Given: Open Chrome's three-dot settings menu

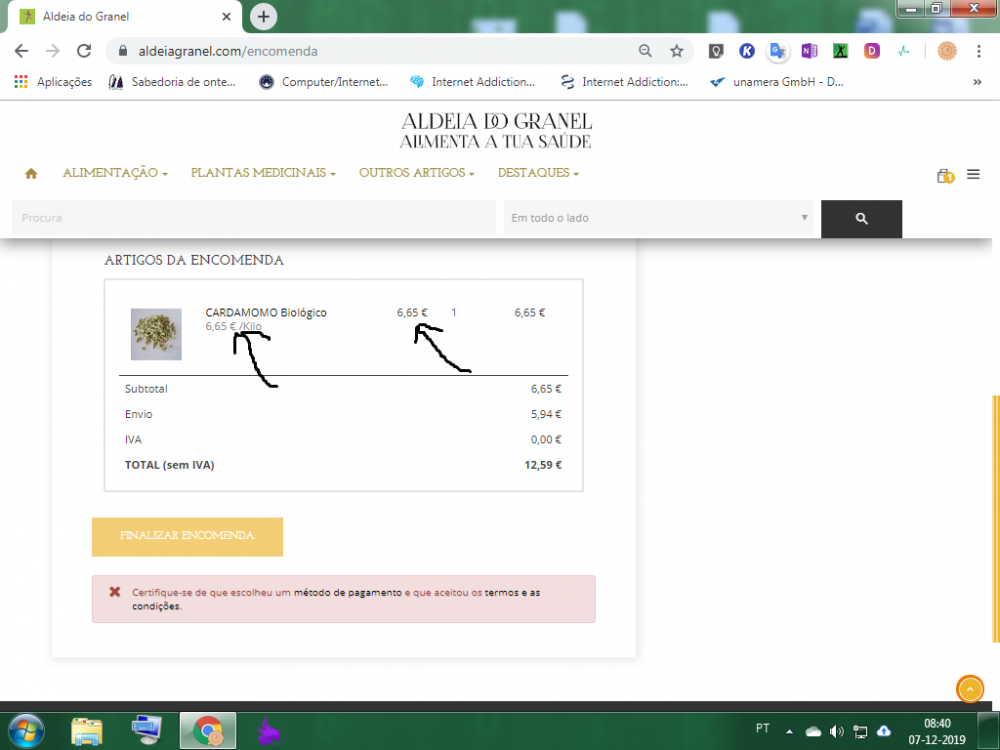Looking at the screenshot, I should click(977, 51).
